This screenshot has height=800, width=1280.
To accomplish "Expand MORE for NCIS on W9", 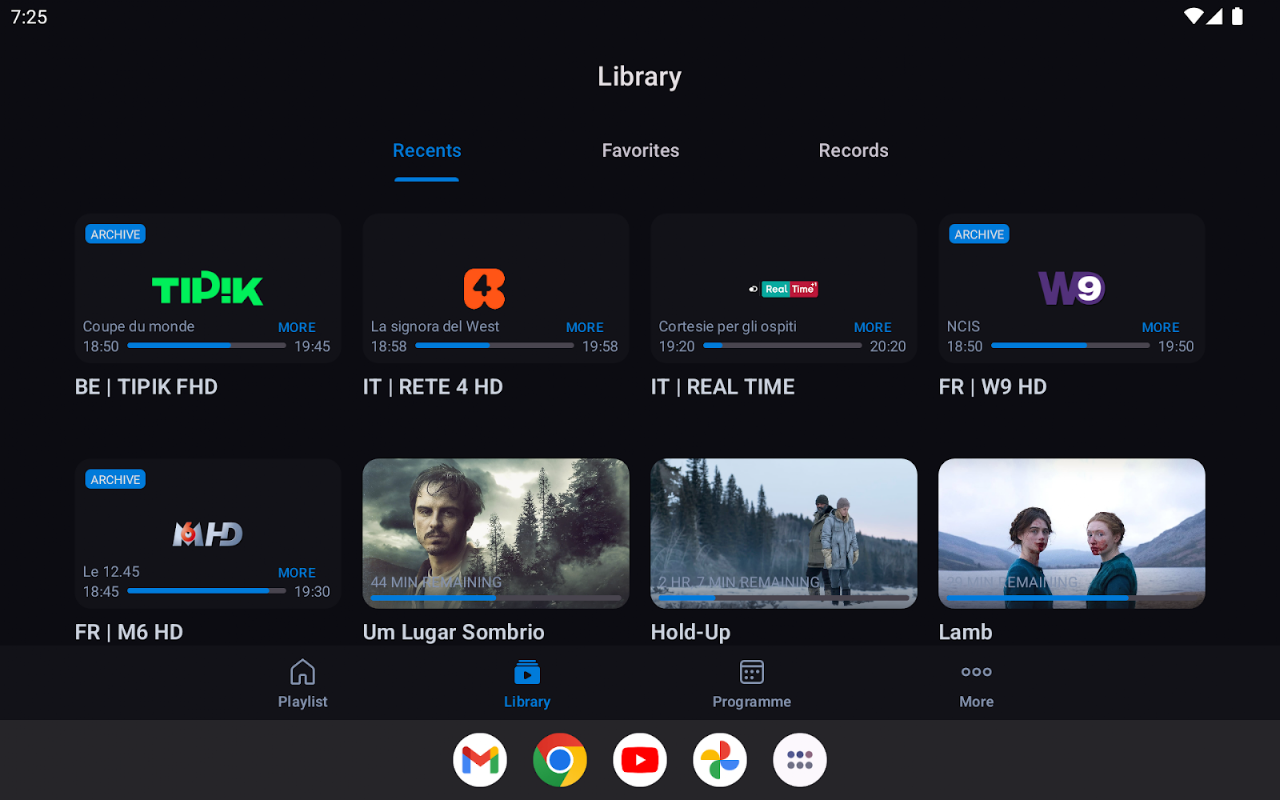I will (1161, 327).
